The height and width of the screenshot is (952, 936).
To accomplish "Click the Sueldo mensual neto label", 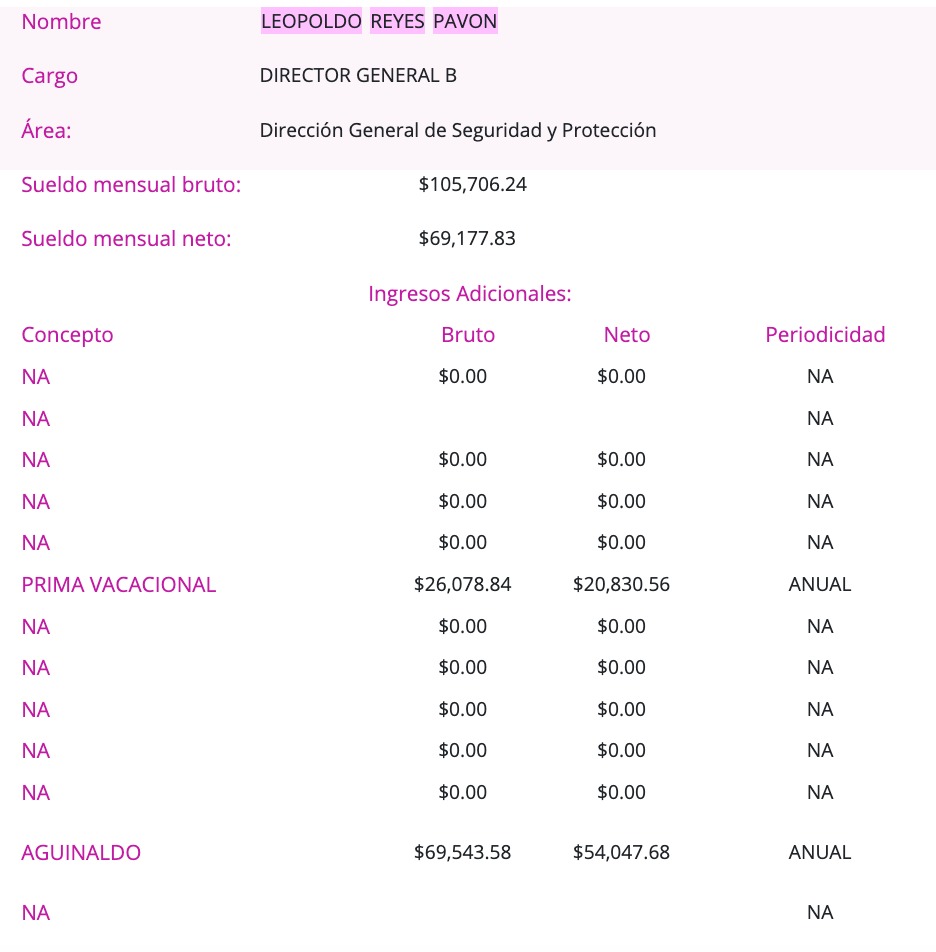I will [x=126, y=239].
